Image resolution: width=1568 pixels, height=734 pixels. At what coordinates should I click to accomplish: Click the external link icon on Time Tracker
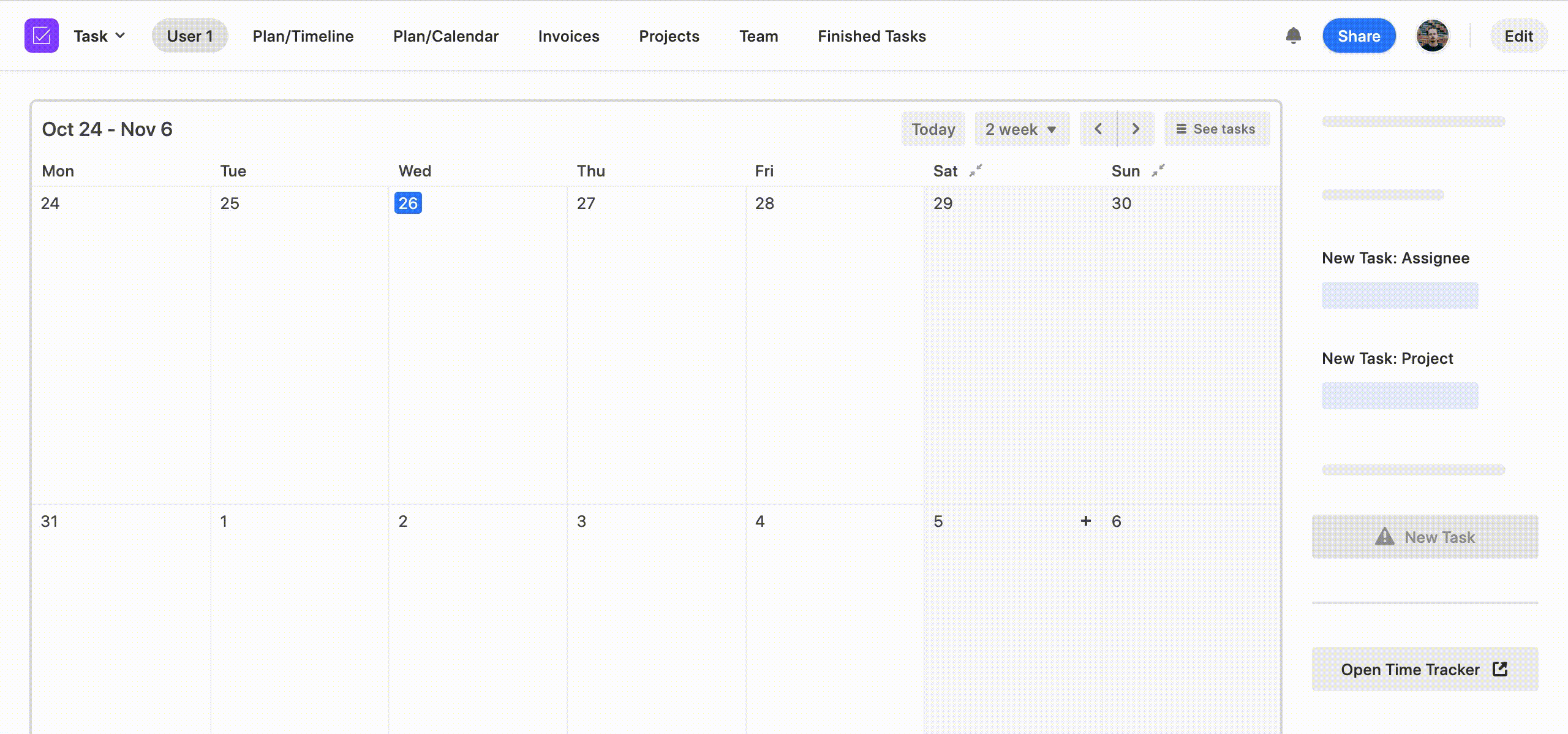pyautogui.click(x=1500, y=669)
